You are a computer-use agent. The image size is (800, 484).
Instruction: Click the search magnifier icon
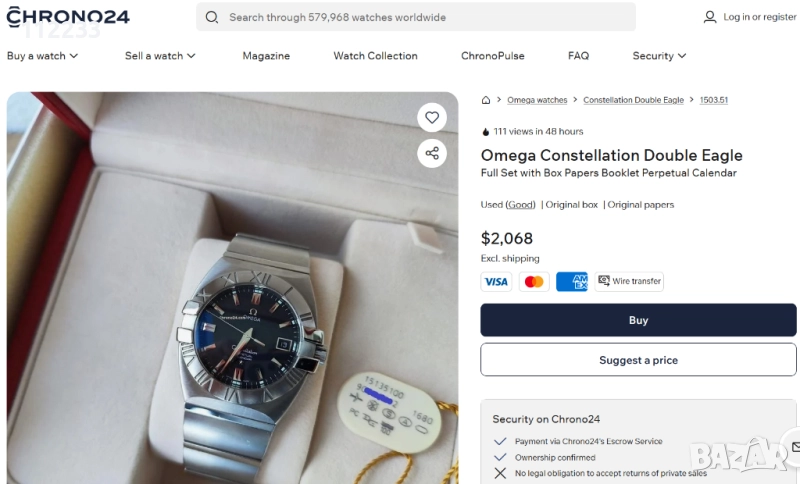point(212,17)
